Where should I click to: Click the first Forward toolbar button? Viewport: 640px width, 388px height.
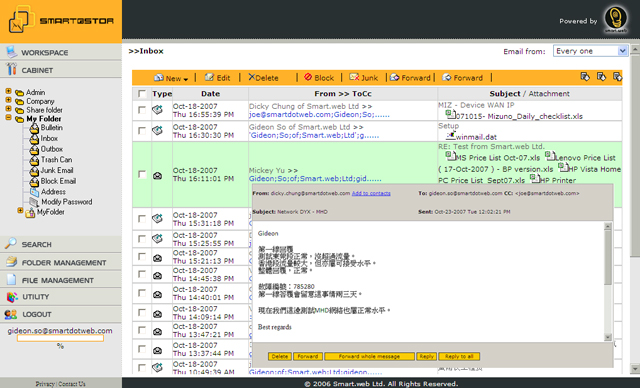[x=410, y=78]
